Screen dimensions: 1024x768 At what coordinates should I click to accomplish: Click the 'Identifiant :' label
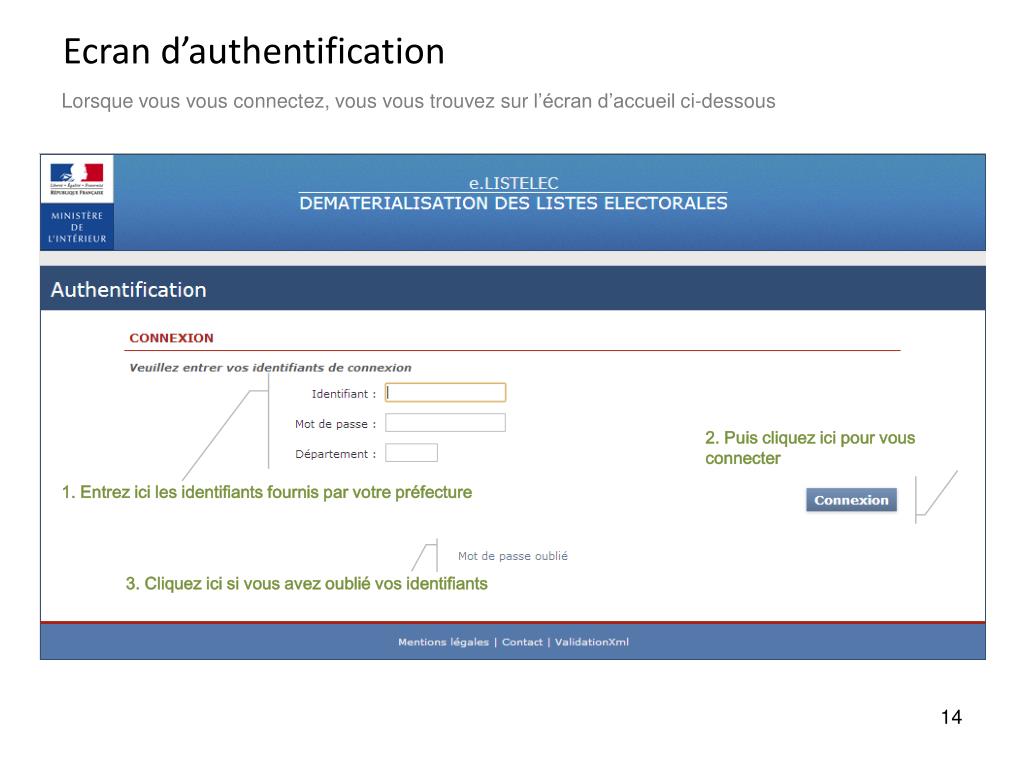[x=344, y=394]
